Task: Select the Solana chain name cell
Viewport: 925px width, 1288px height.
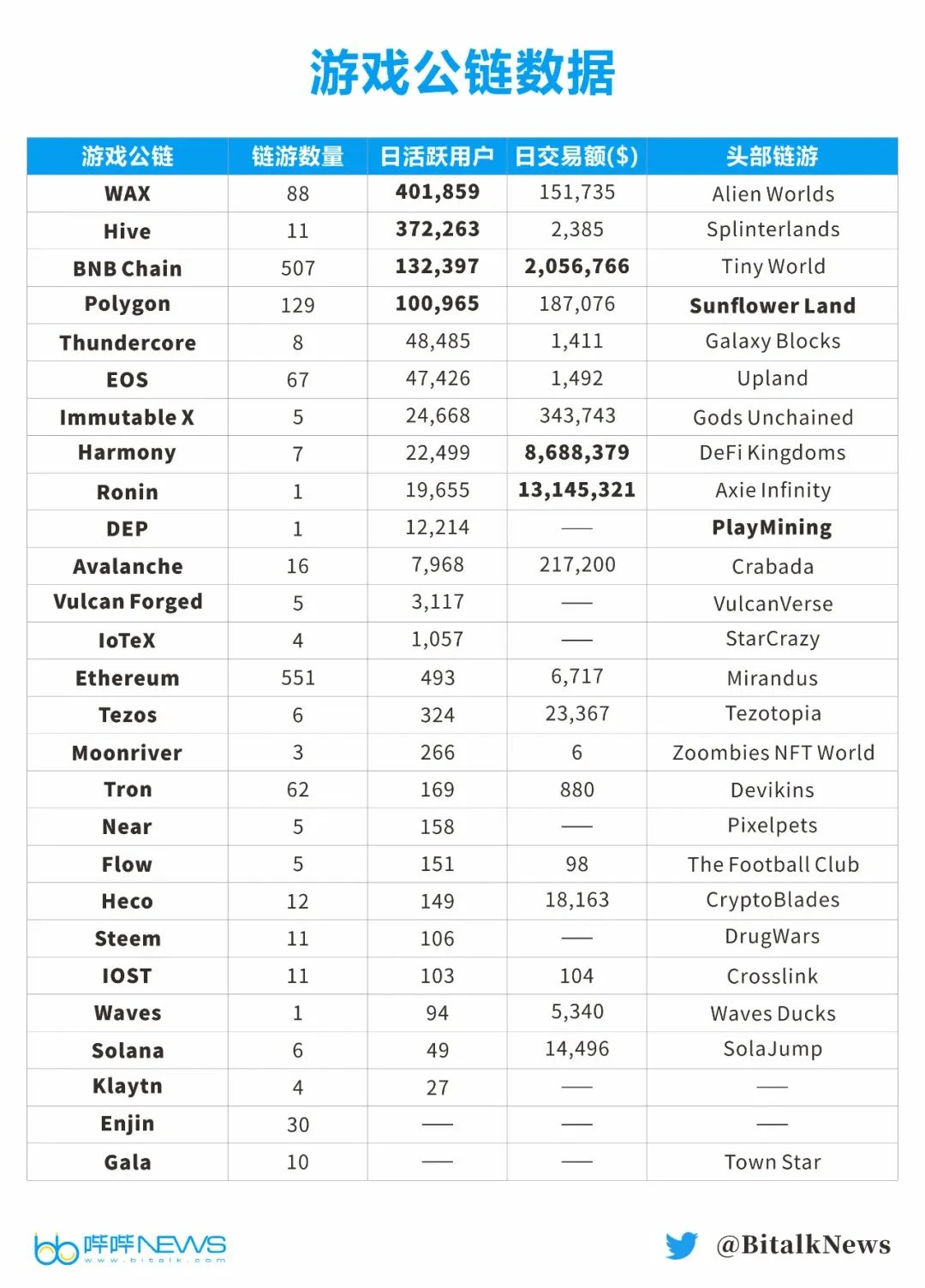Action: [128, 1051]
